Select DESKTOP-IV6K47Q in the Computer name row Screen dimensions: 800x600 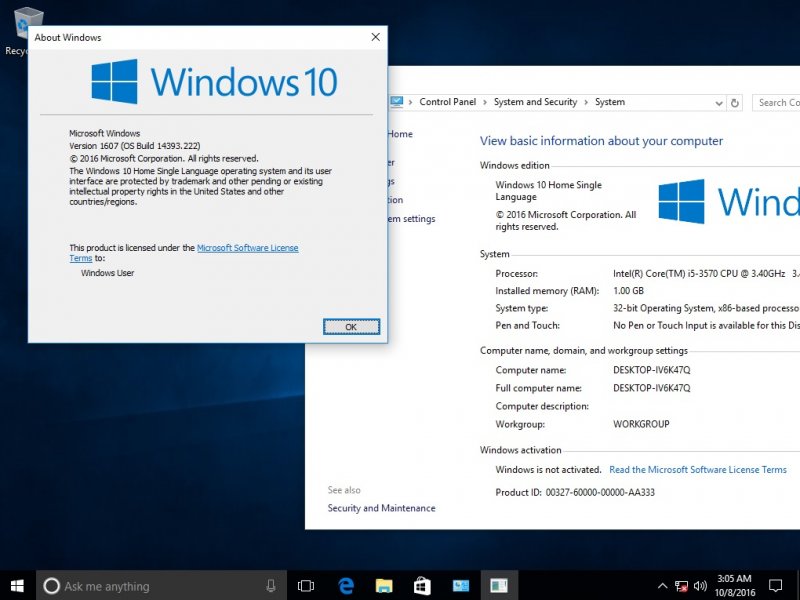coord(652,370)
